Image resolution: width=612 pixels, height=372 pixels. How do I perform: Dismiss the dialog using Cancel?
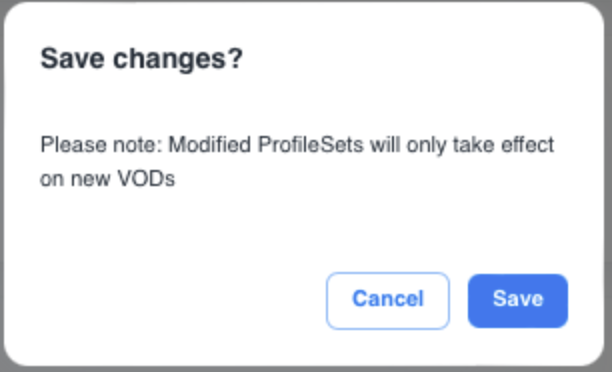click(x=388, y=301)
